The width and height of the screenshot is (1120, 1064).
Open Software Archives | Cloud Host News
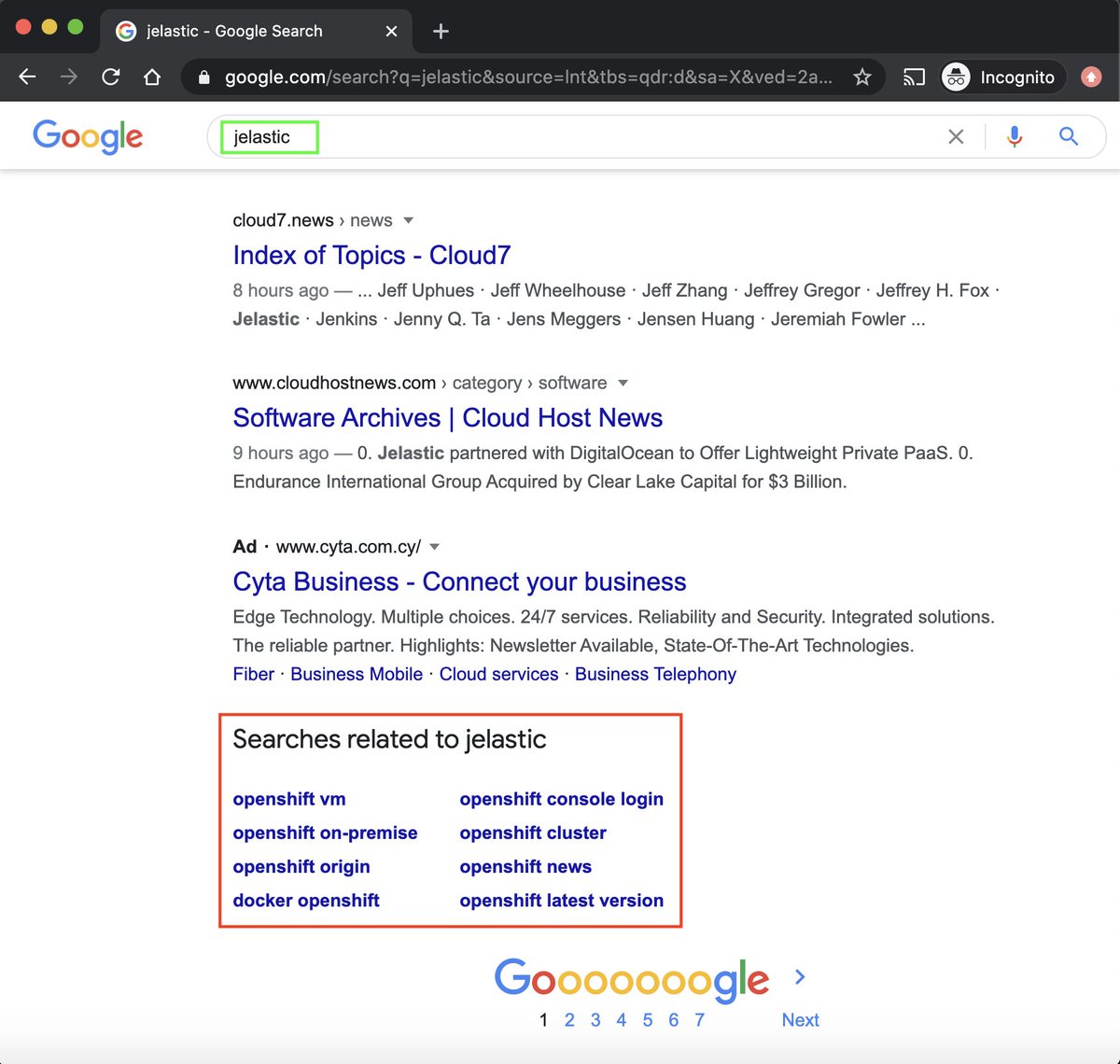coord(448,417)
